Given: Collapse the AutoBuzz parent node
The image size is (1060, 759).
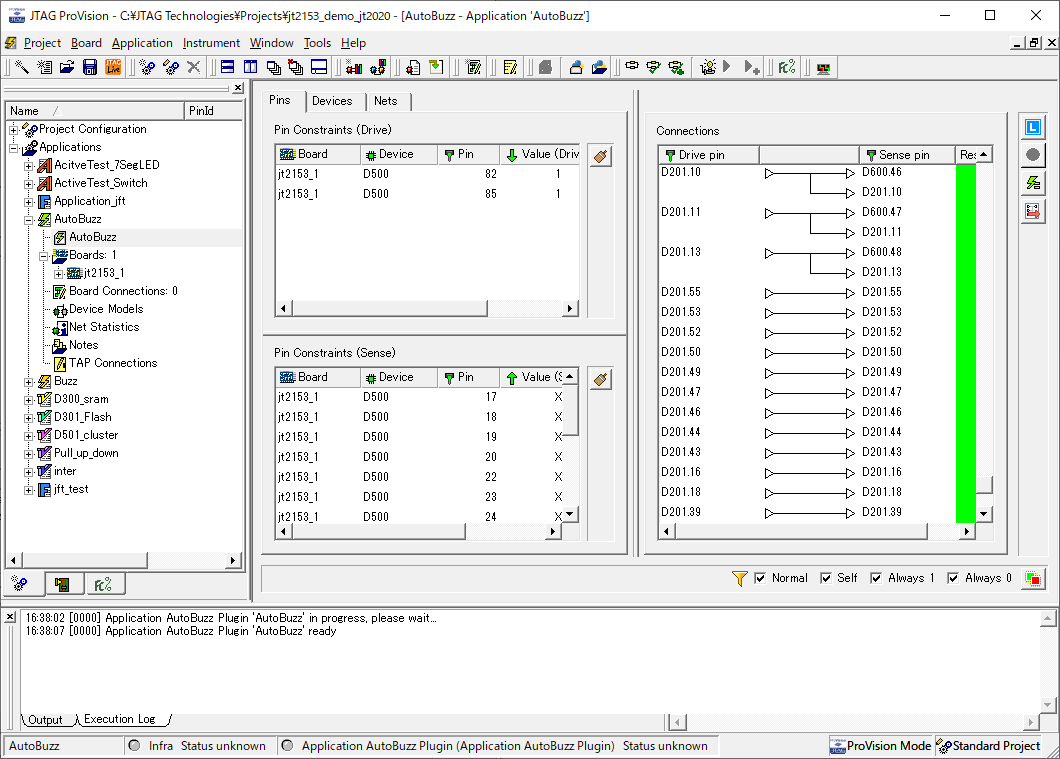Looking at the screenshot, I should tap(28, 220).
